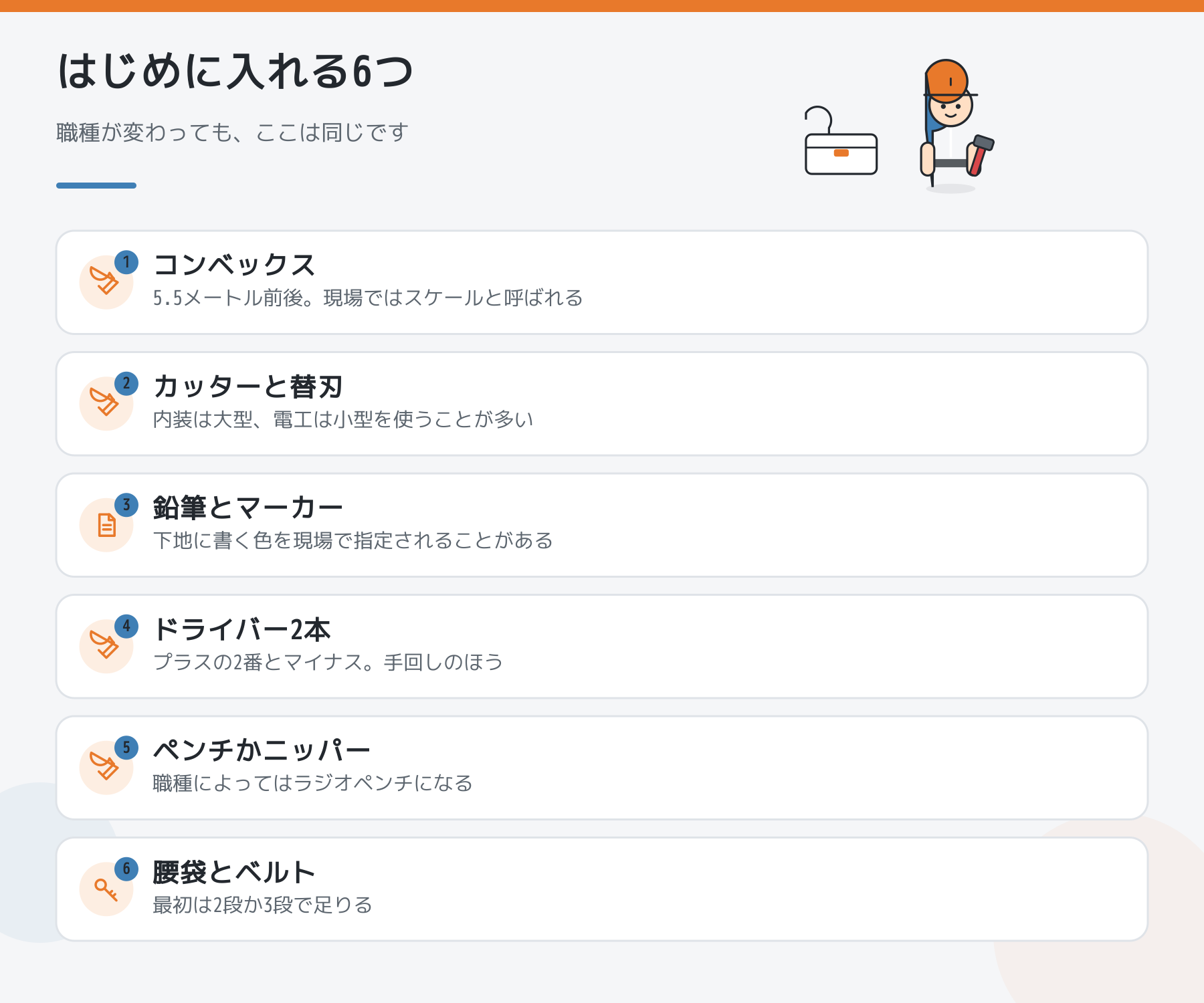Click the toolbox illustration in the header

(841, 141)
